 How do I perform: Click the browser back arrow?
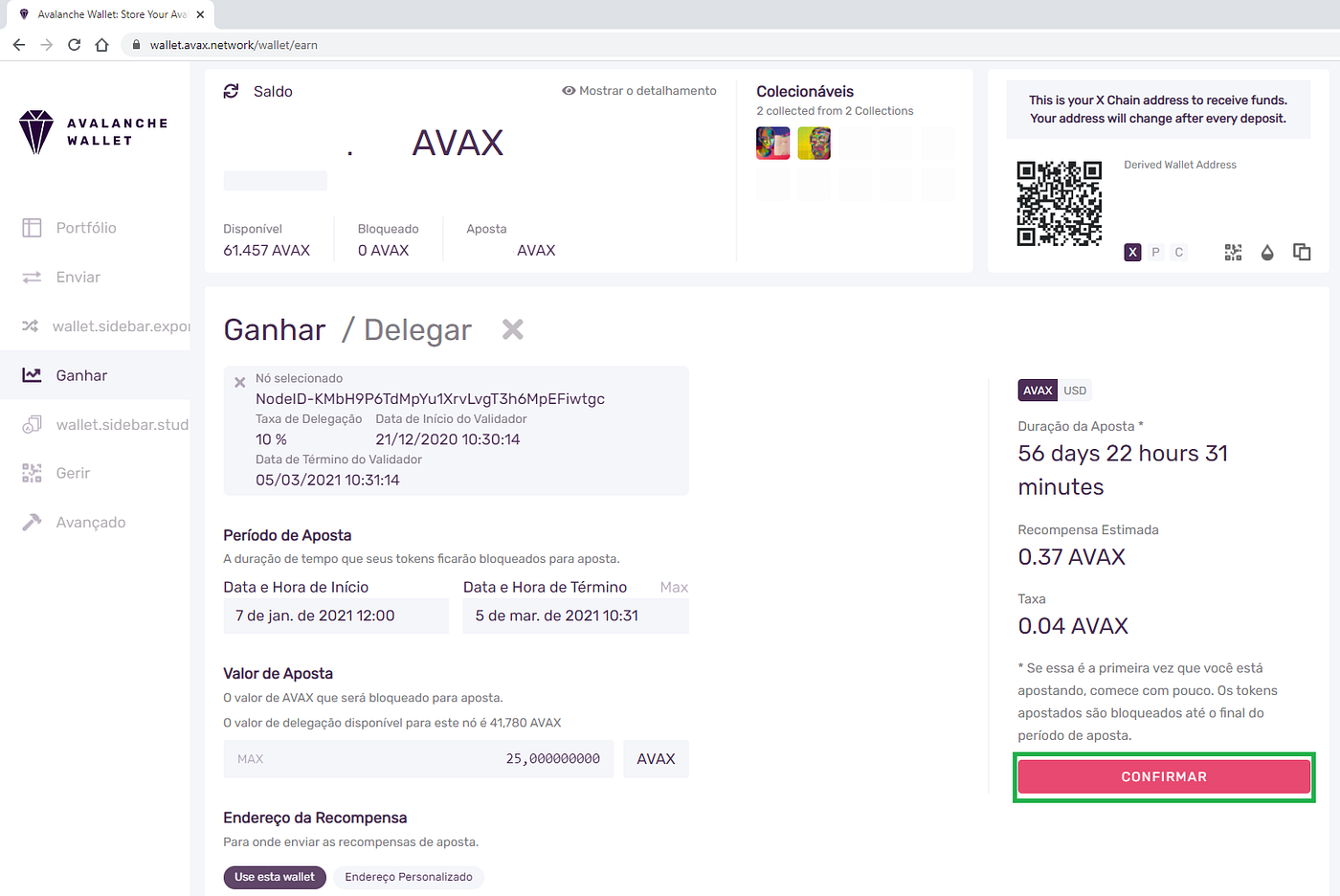click(19, 45)
